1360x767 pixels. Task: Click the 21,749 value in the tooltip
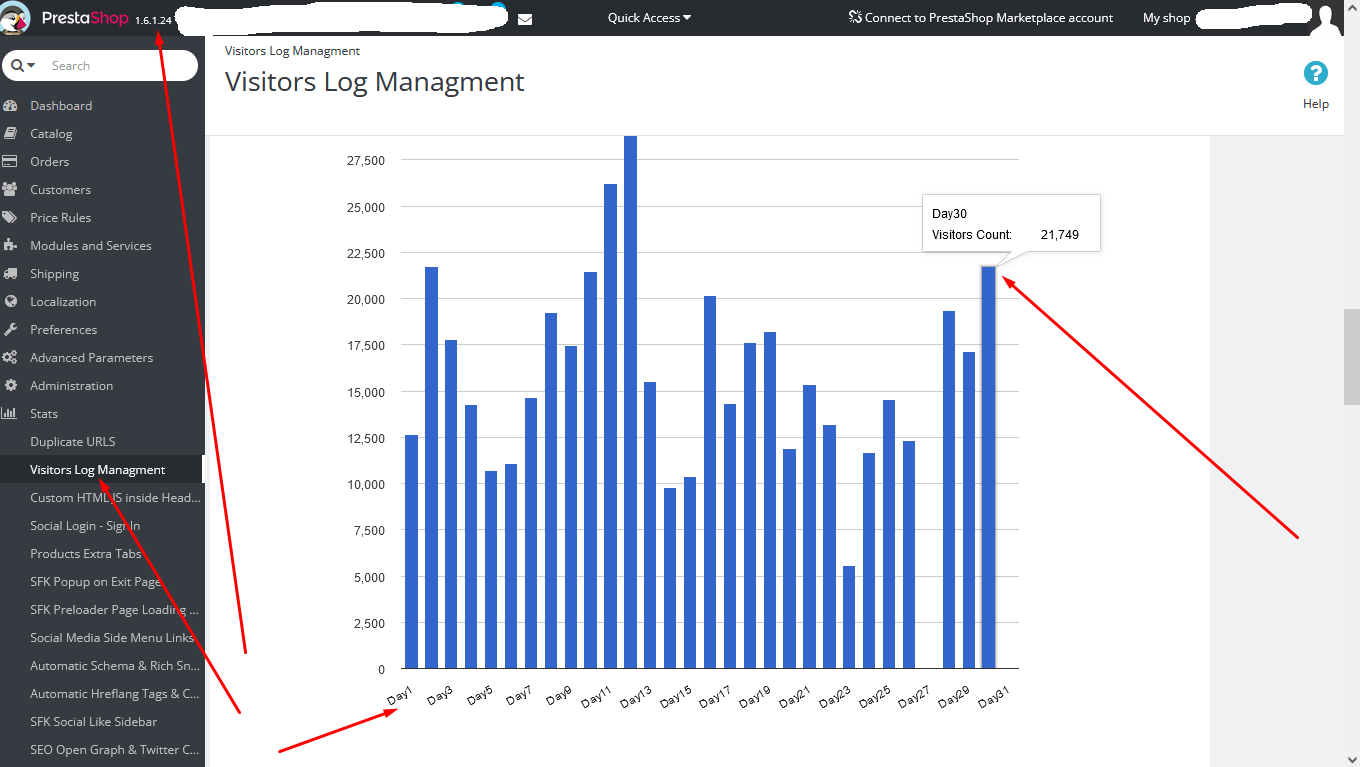1060,235
